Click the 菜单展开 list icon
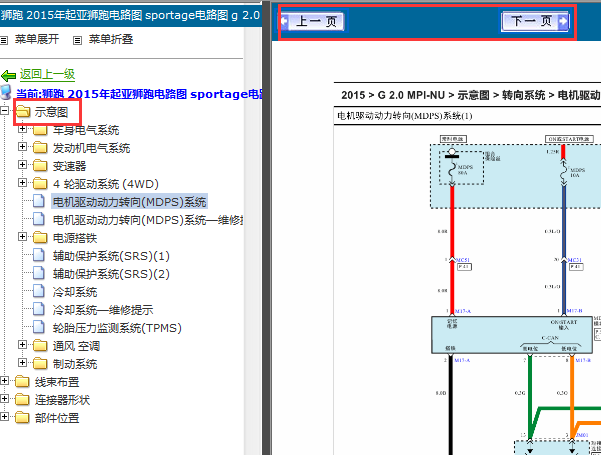 tap(4, 40)
